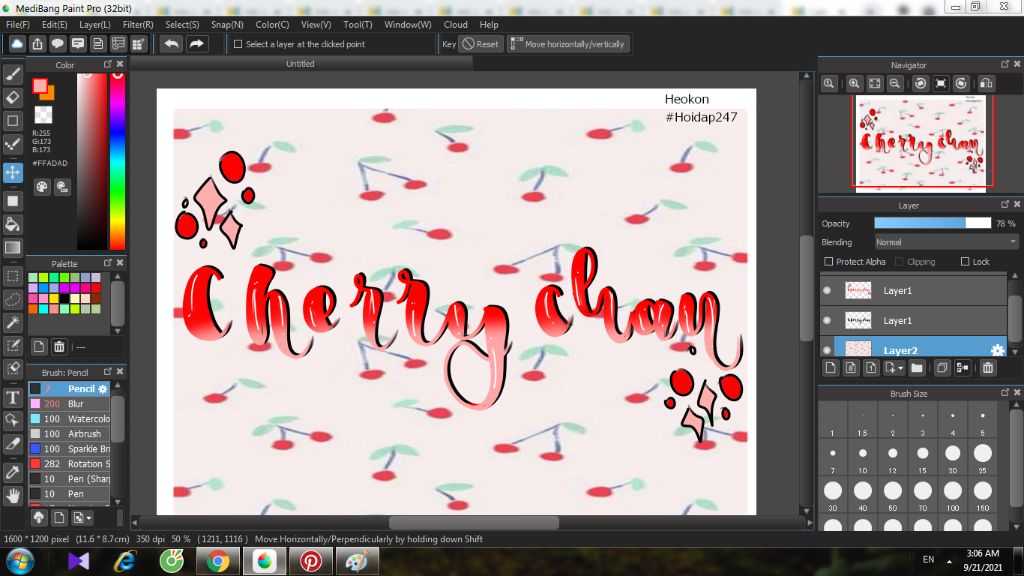Viewport: 1024px width, 576px height.
Task: Select the Hand tool
Action: coord(12,496)
